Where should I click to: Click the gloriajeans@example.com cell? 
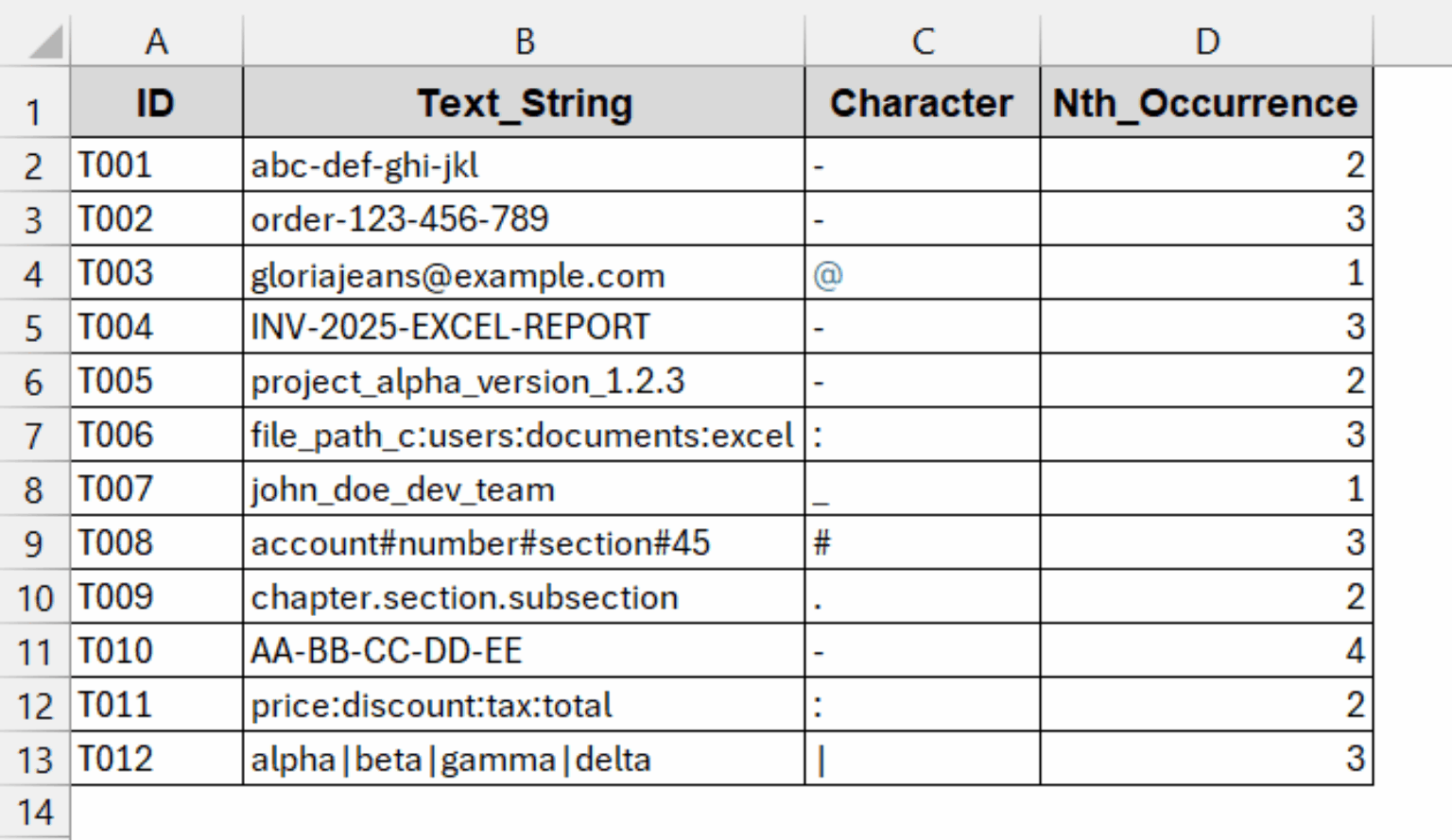[524, 275]
